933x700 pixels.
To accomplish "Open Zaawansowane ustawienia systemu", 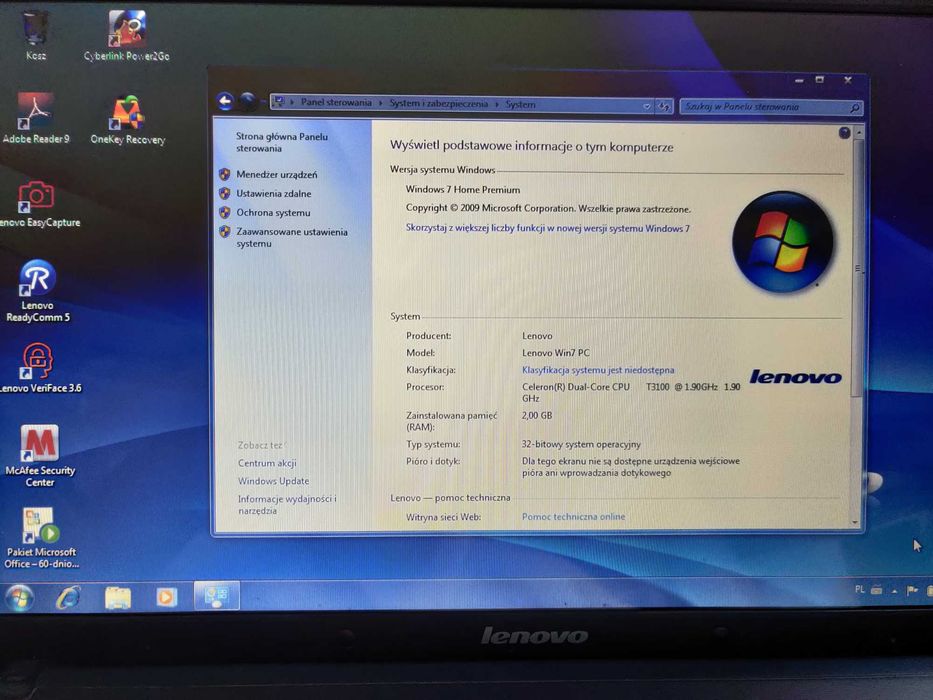I will (x=292, y=238).
